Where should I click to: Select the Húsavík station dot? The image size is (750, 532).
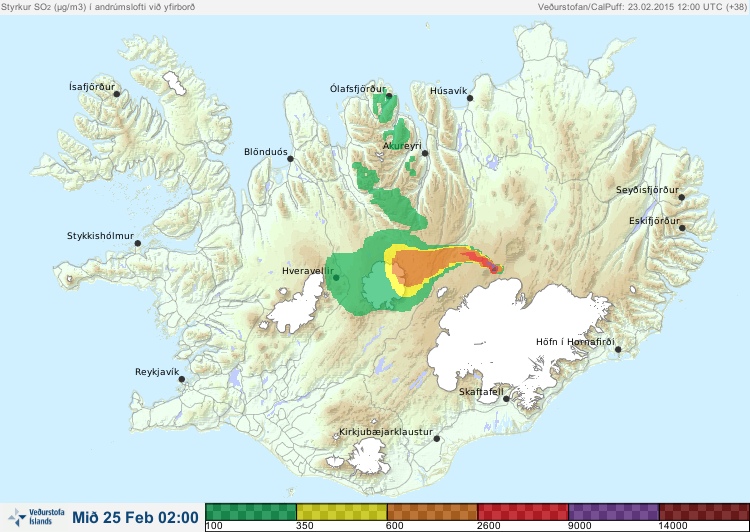tap(470, 98)
